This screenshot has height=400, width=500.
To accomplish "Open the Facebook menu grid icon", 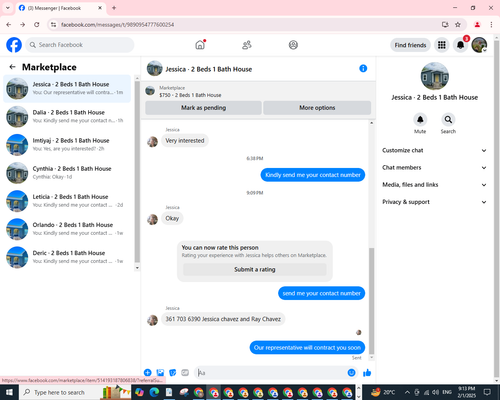I will 442,45.
